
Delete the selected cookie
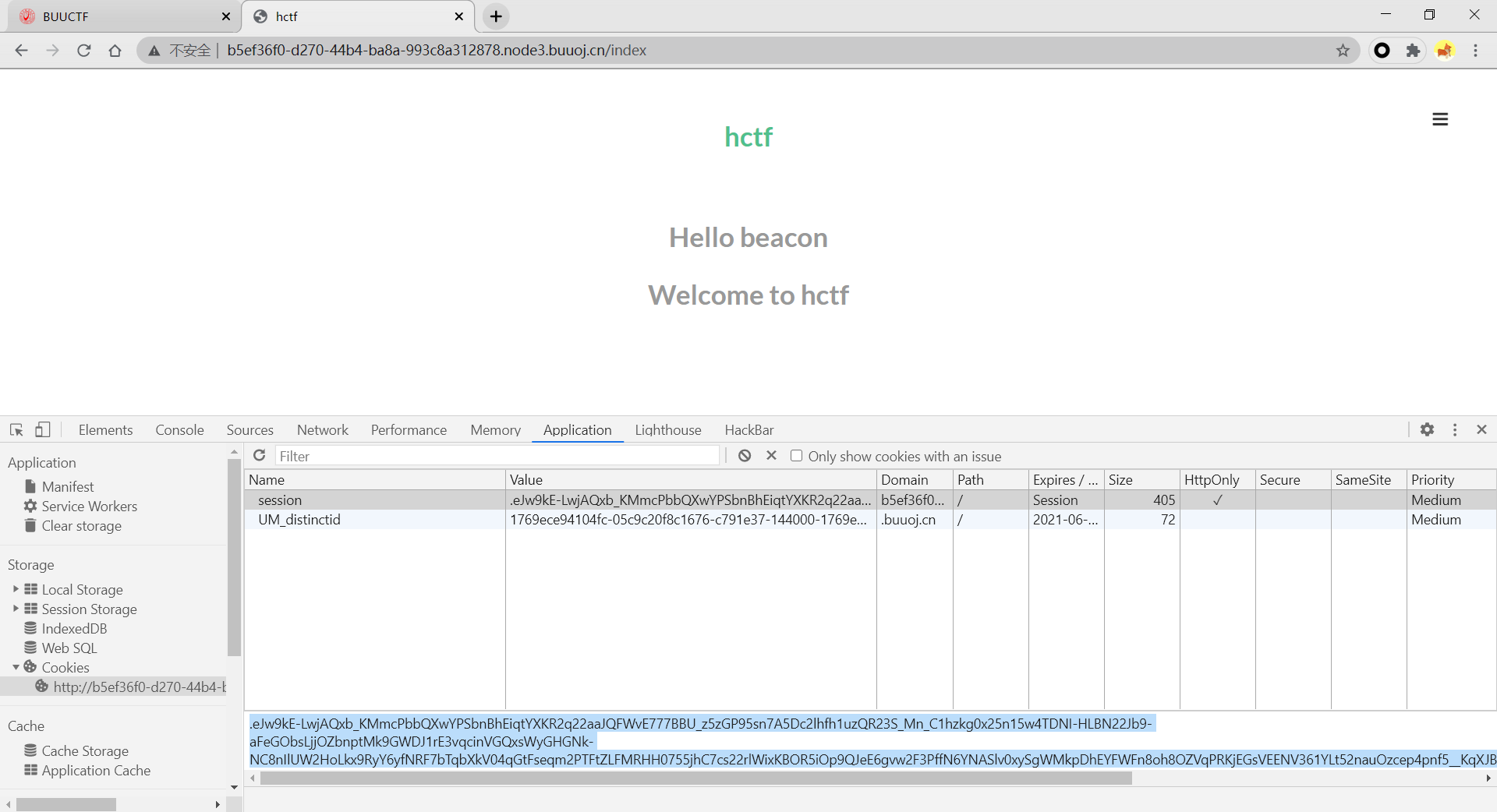(x=771, y=455)
